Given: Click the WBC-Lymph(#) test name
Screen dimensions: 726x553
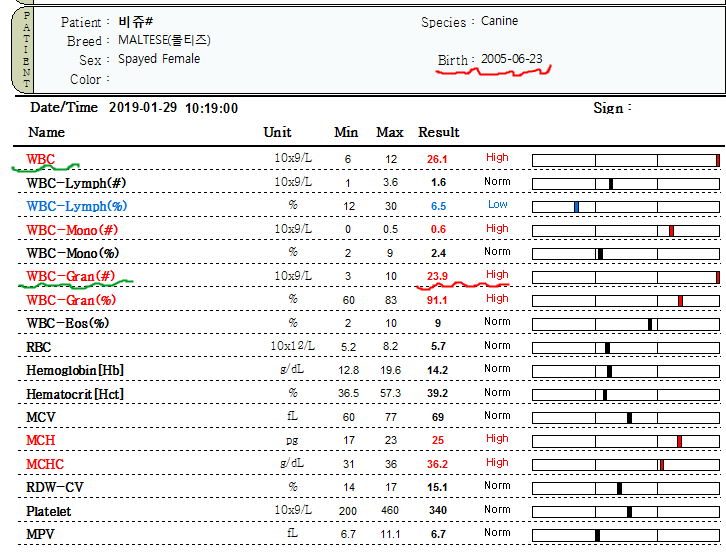Looking at the screenshot, I should click(x=76, y=183).
